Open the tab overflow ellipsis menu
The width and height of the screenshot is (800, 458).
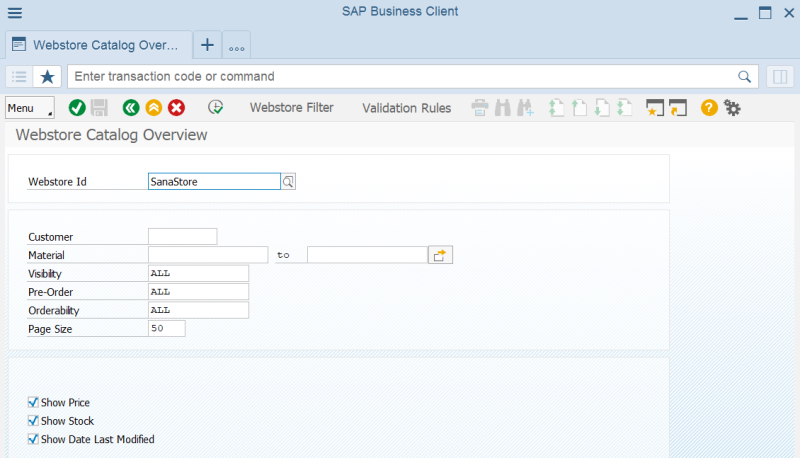pos(236,47)
